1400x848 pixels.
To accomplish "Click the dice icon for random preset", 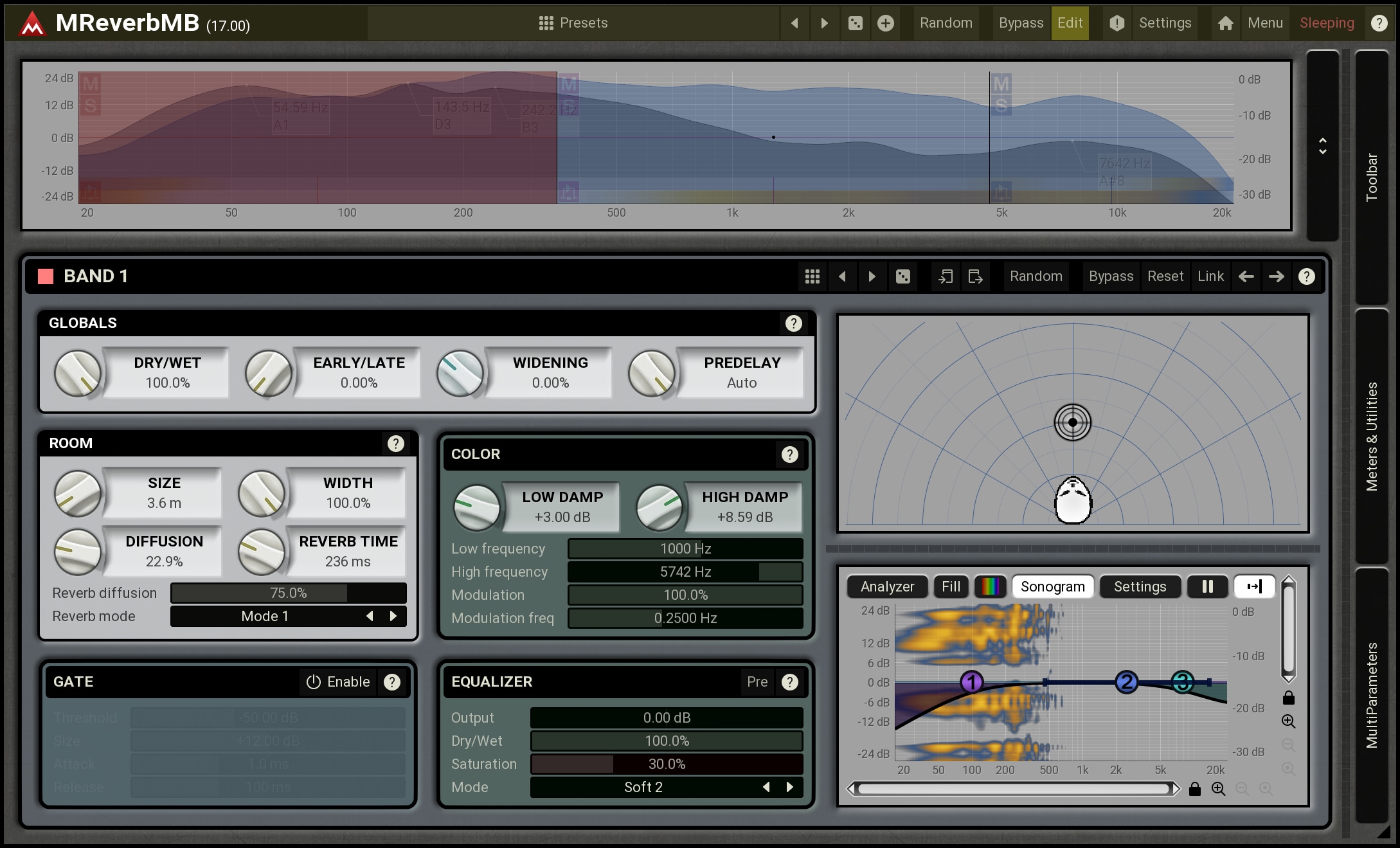I will (855, 23).
